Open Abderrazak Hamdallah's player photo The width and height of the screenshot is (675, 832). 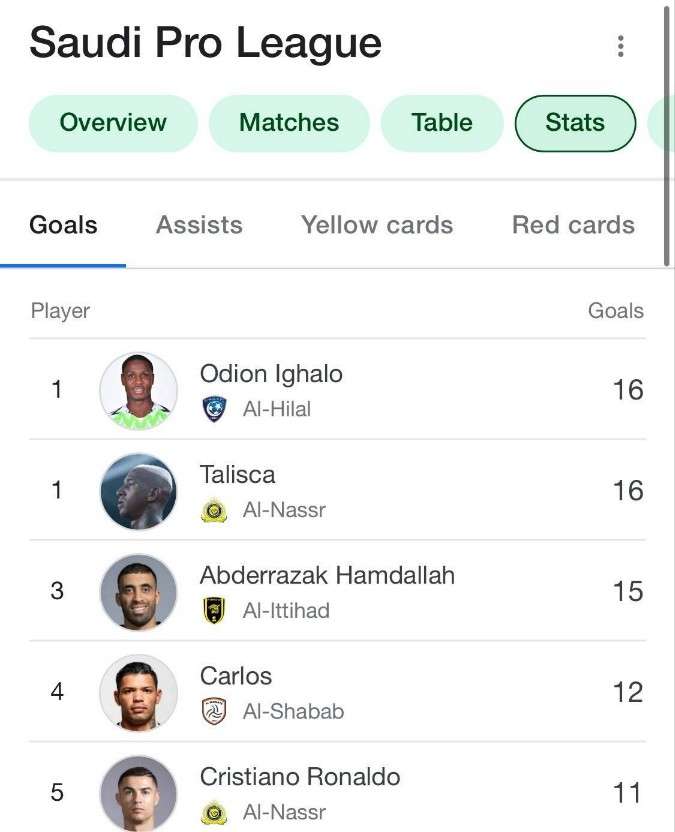139,592
